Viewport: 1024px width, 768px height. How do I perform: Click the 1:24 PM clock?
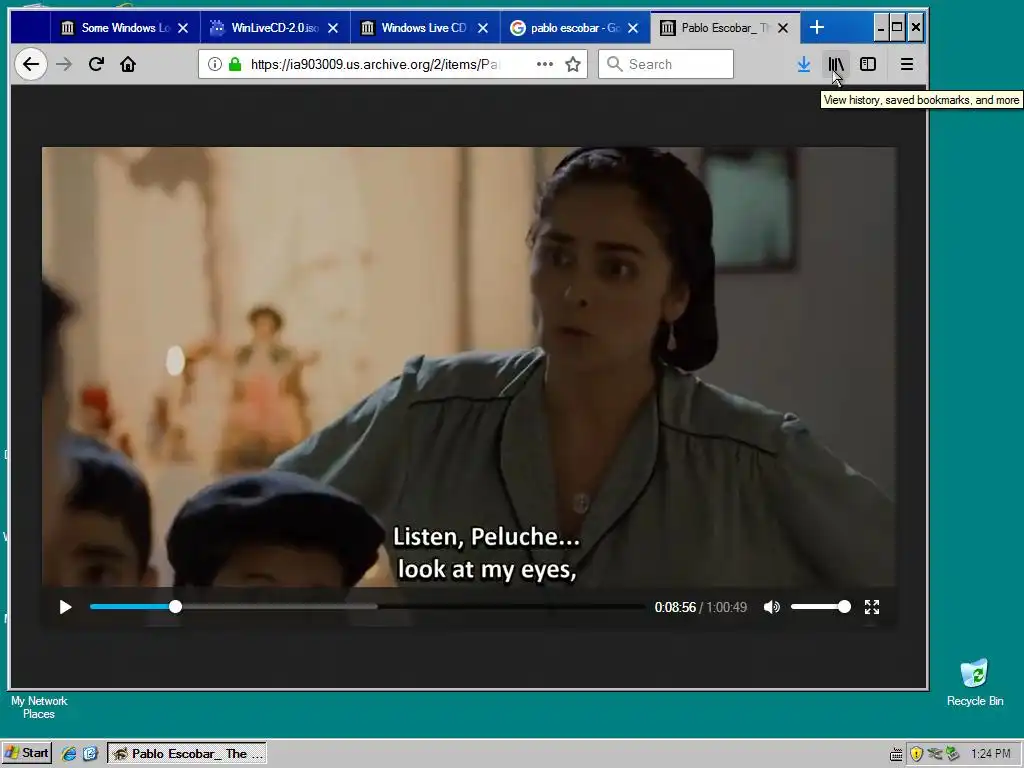click(991, 754)
